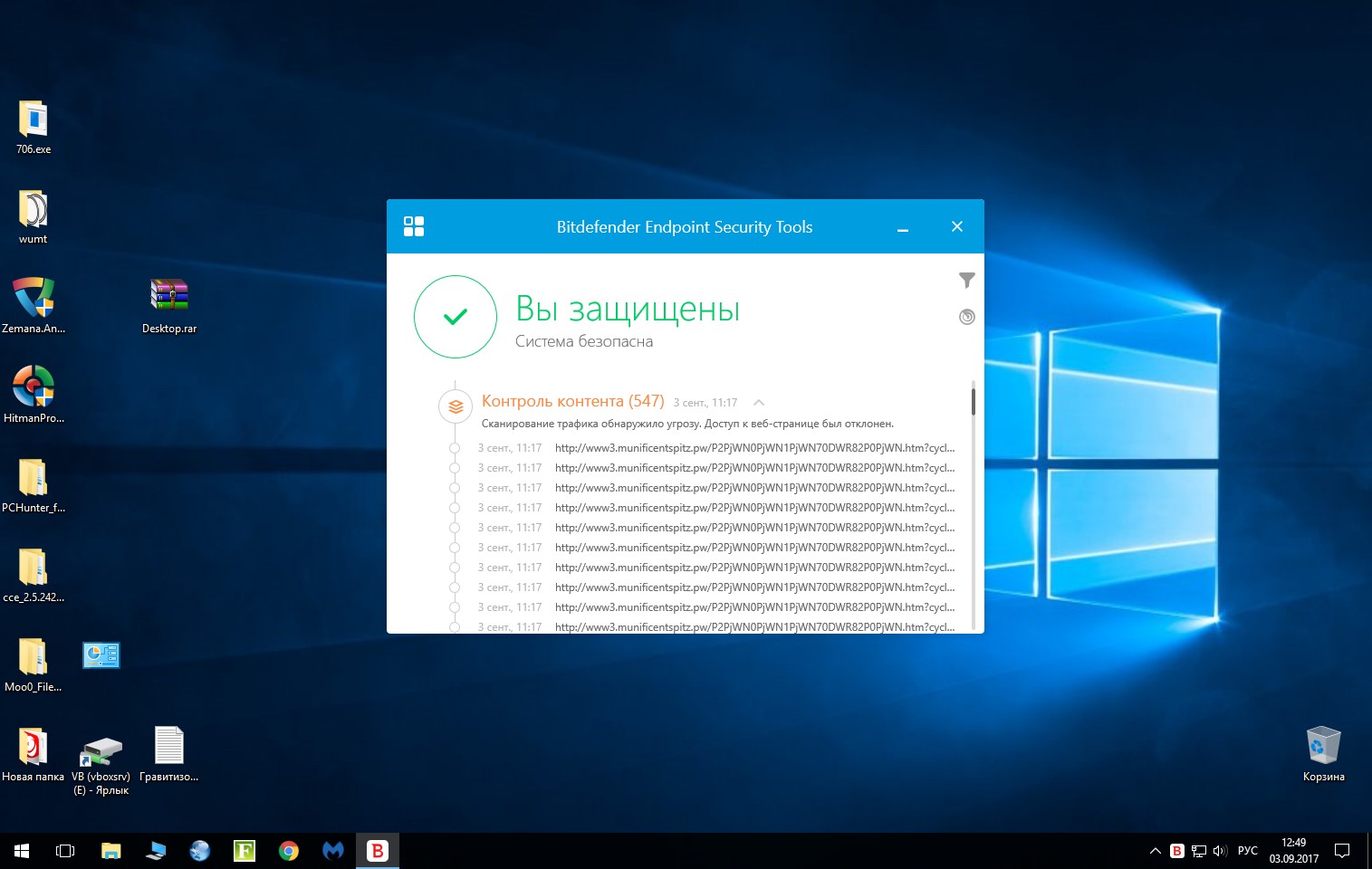Click the event filter funnel icon
Viewport: 1372px width, 869px height.
(966, 281)
